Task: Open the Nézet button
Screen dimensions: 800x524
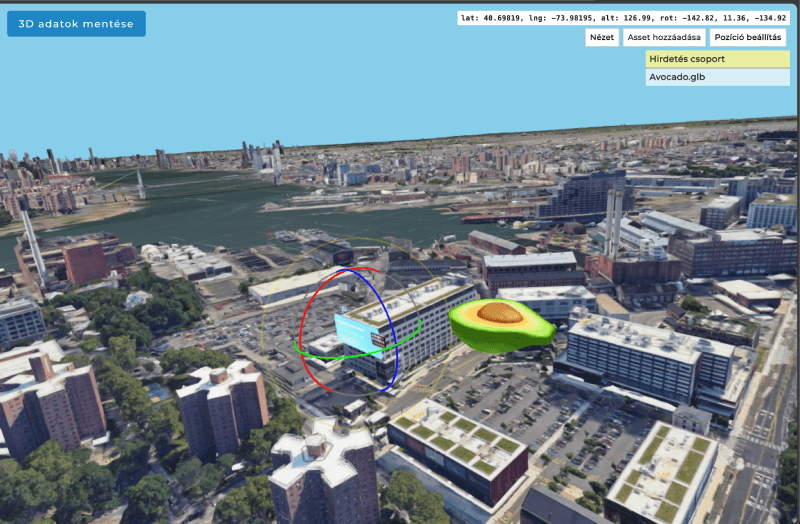Action: click(602, 37)
